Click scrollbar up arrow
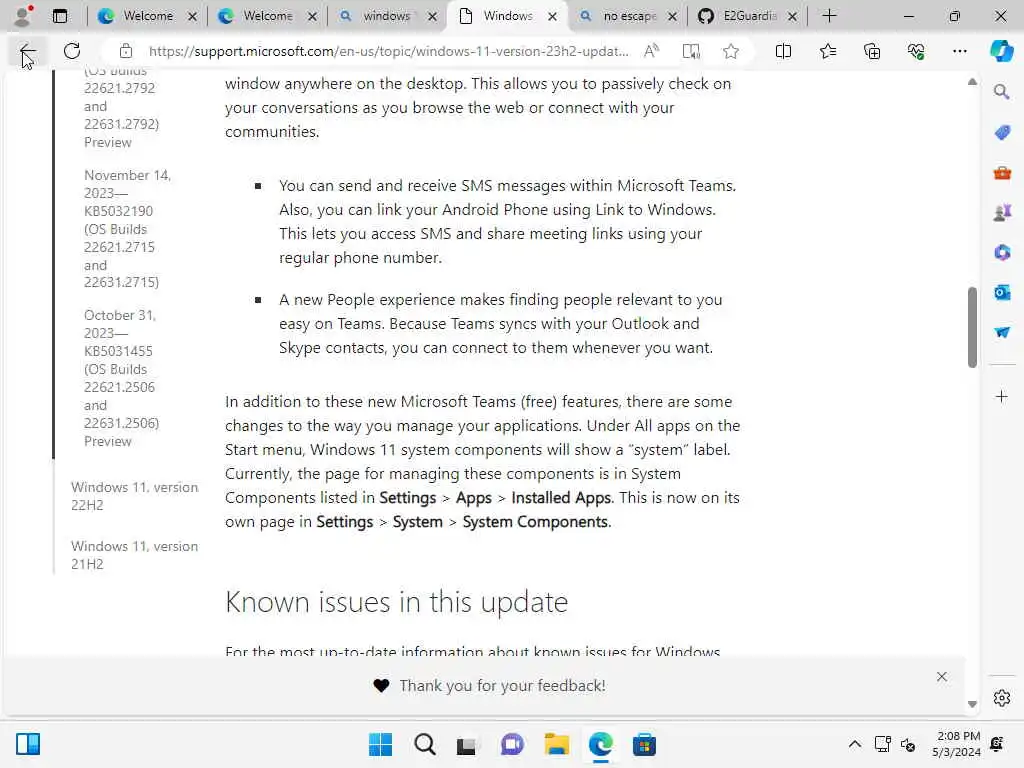 (972, 82)
